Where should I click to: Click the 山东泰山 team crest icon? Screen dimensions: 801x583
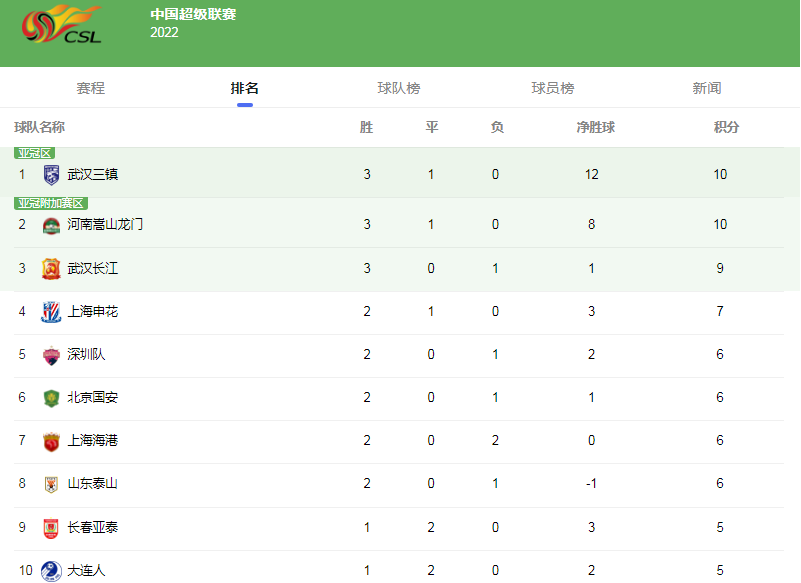tap(51, 484)
